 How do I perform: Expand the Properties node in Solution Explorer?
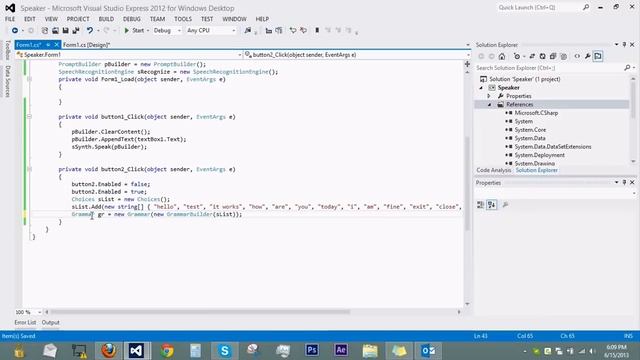[489, 96]
